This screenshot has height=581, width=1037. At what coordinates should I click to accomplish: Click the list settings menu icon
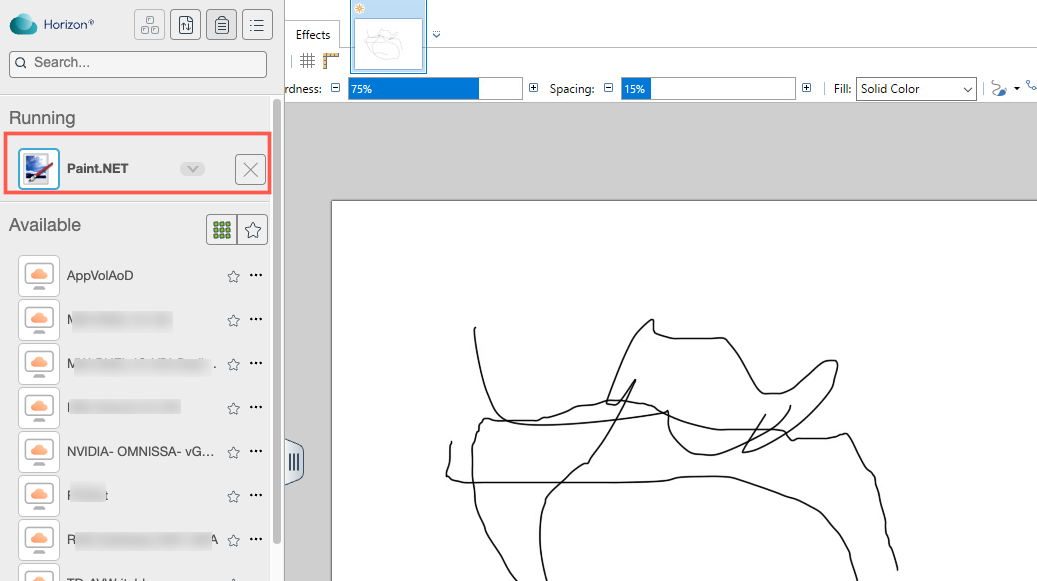(x=257, y=25)
